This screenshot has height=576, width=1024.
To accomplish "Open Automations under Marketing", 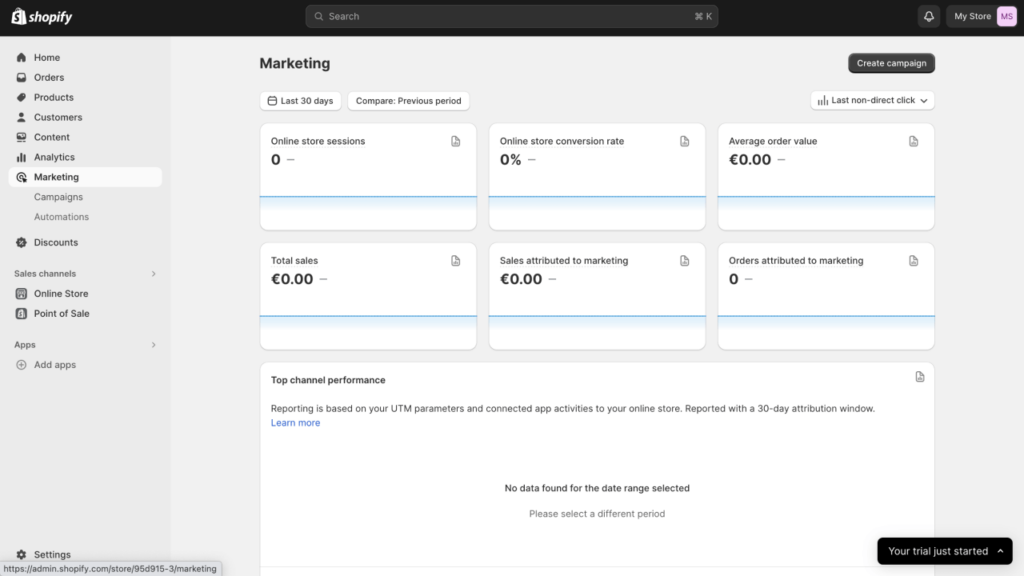I will tap(62, 217).
